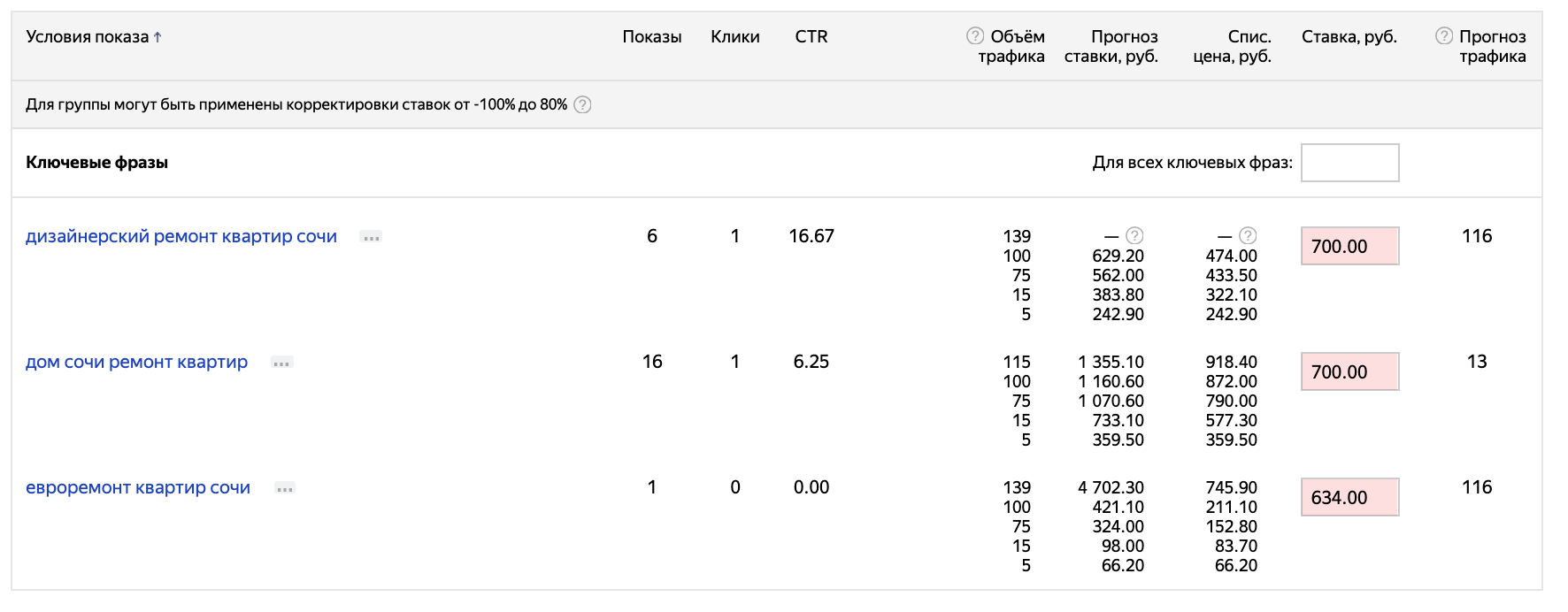Viewport: 1568px width, 612px height.
Task: Click the Ставка, руб. column header
Action: point(1349,36)
